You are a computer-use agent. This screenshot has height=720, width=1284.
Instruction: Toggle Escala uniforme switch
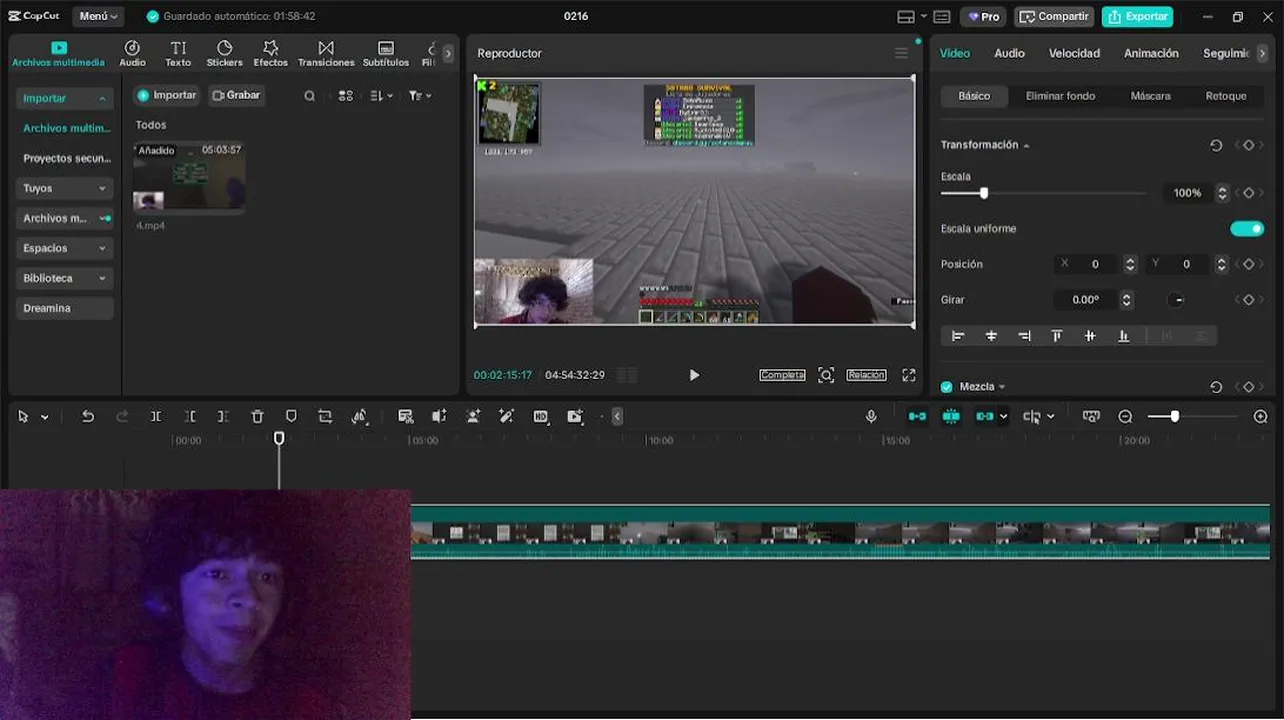coord(1247,229)
